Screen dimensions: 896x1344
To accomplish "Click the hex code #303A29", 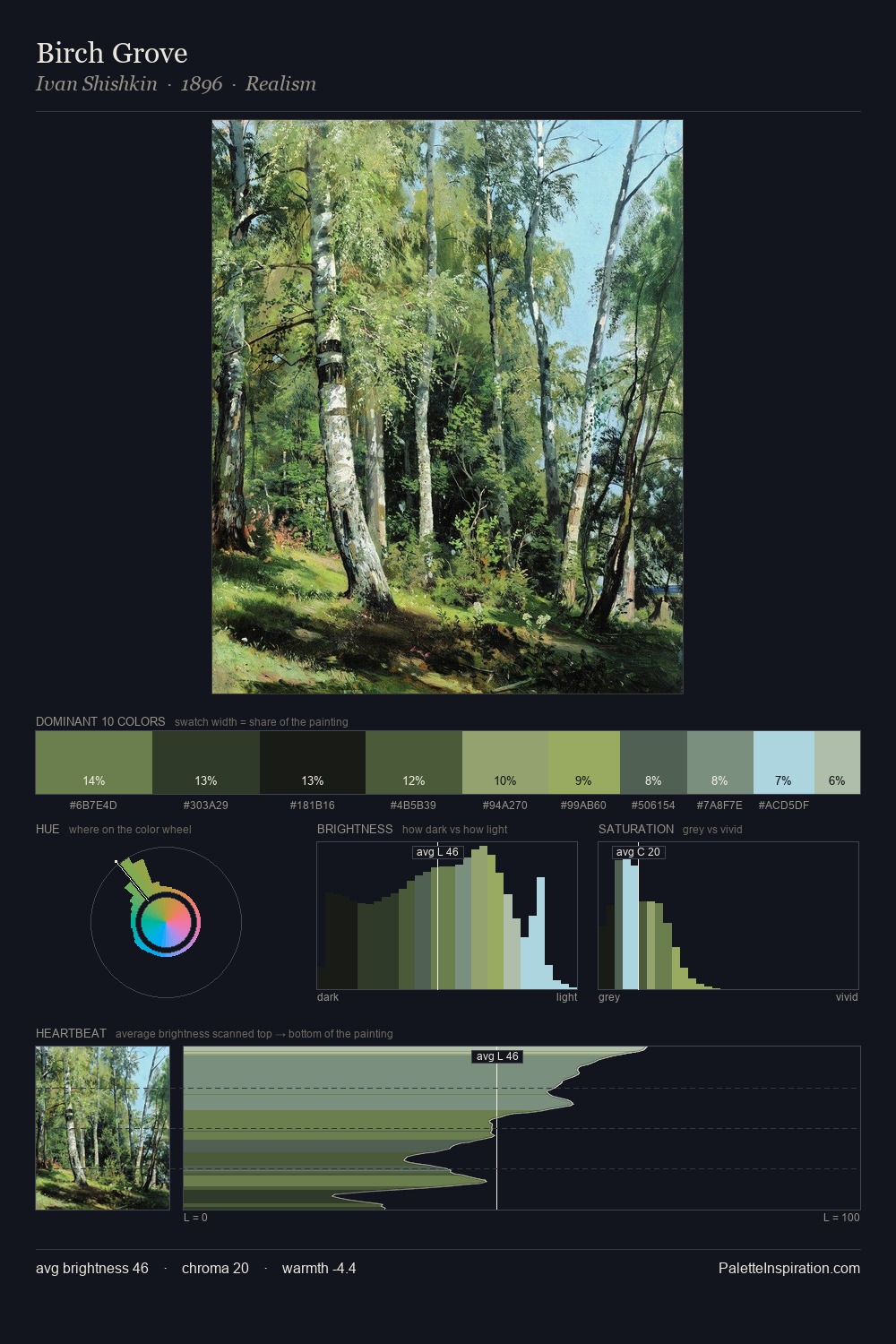I will [206, 805].
